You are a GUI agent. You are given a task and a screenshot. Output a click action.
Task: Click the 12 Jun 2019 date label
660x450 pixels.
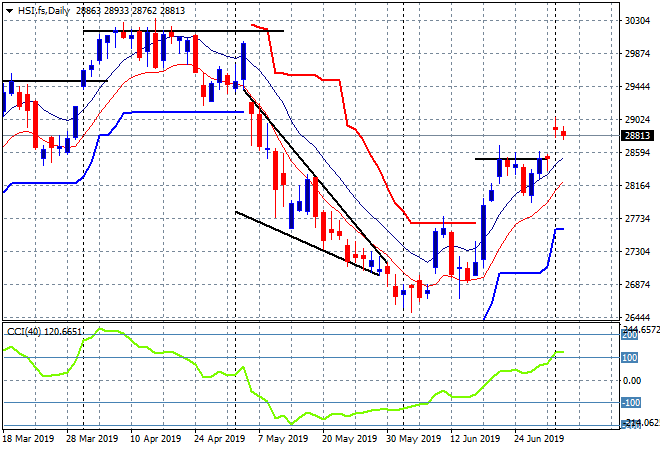[475, 439]
